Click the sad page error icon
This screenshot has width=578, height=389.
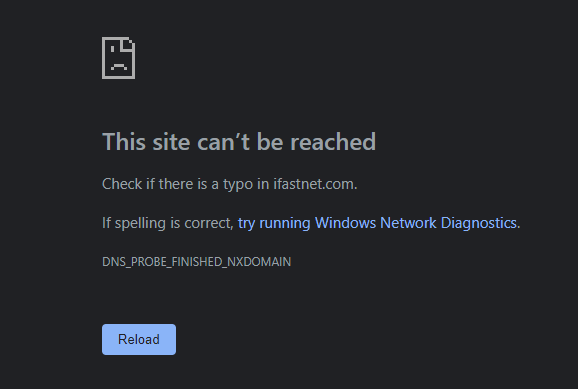click(118, 58)
